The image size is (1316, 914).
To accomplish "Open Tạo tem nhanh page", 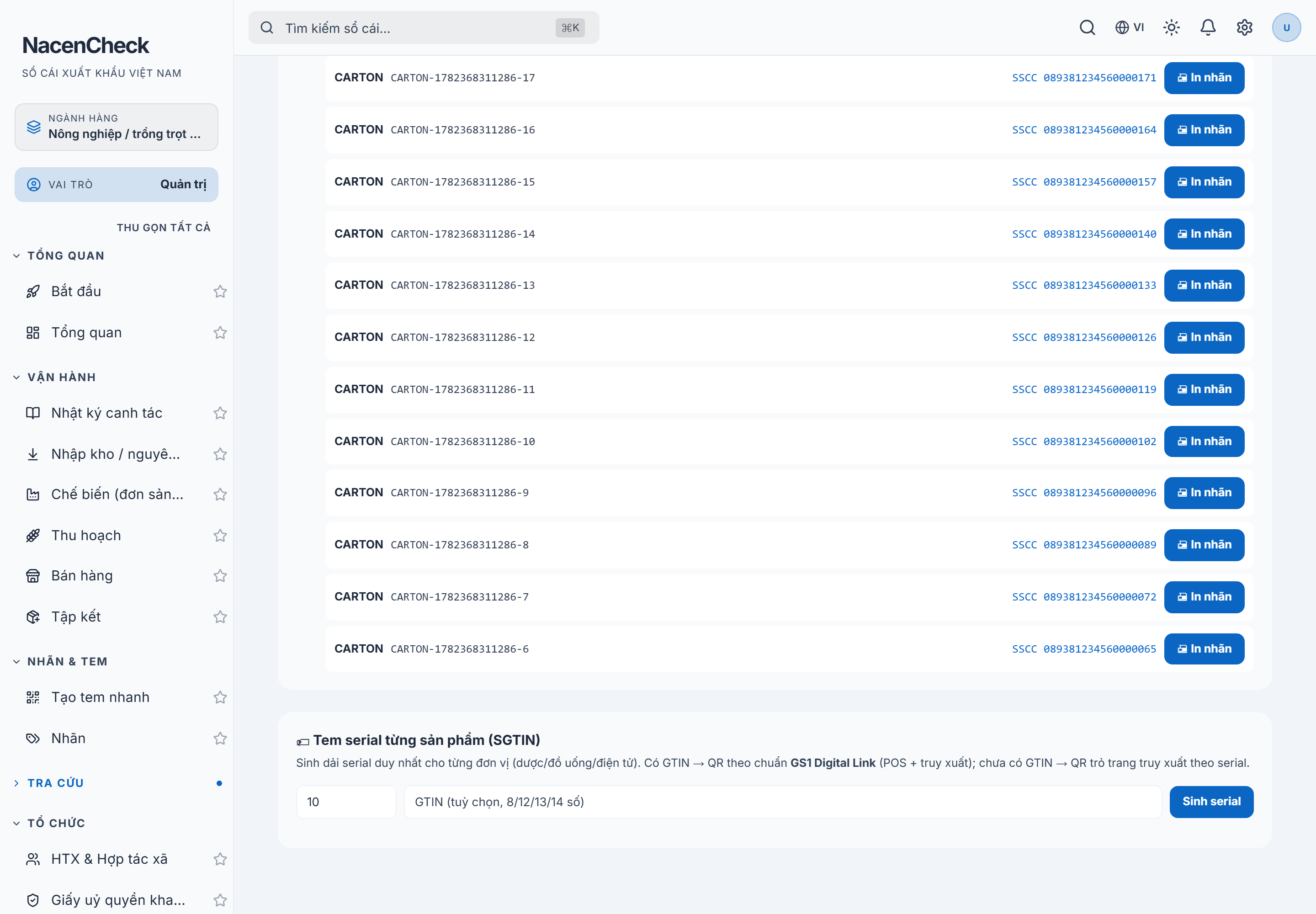I will [x=100, y=697].
